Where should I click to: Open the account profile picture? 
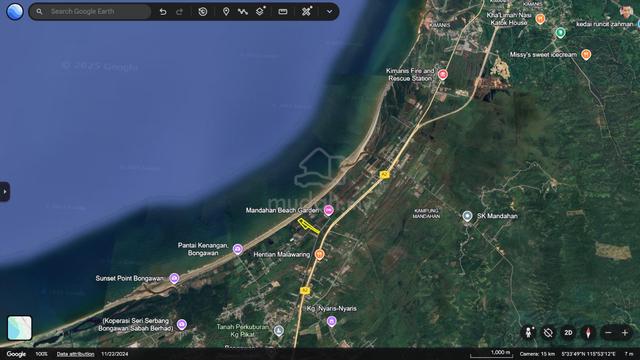pyautogui.click(x=627, y=11)
